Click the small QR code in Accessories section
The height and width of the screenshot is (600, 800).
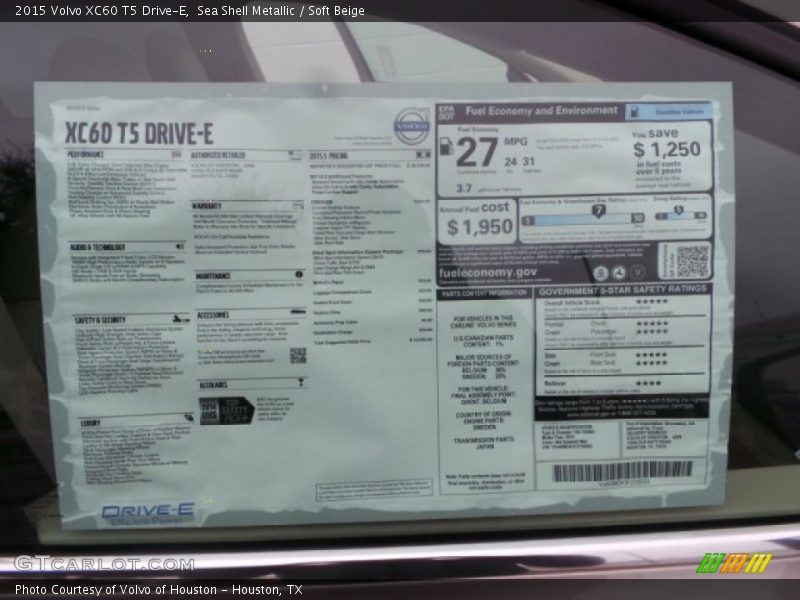tap(298, 356)
